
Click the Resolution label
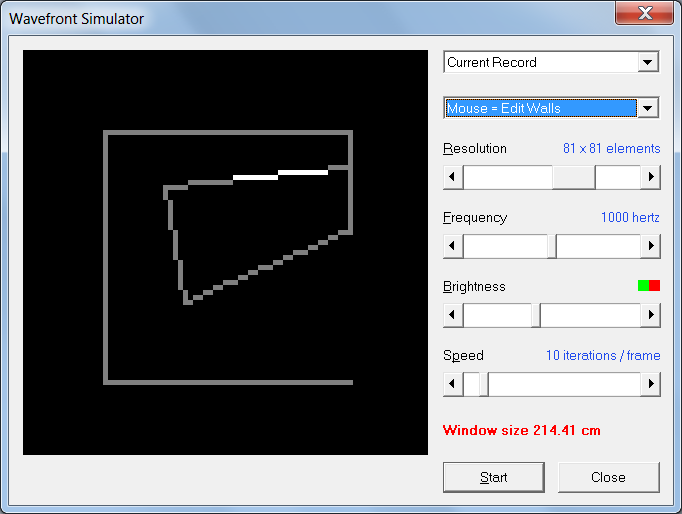[475, 149]
